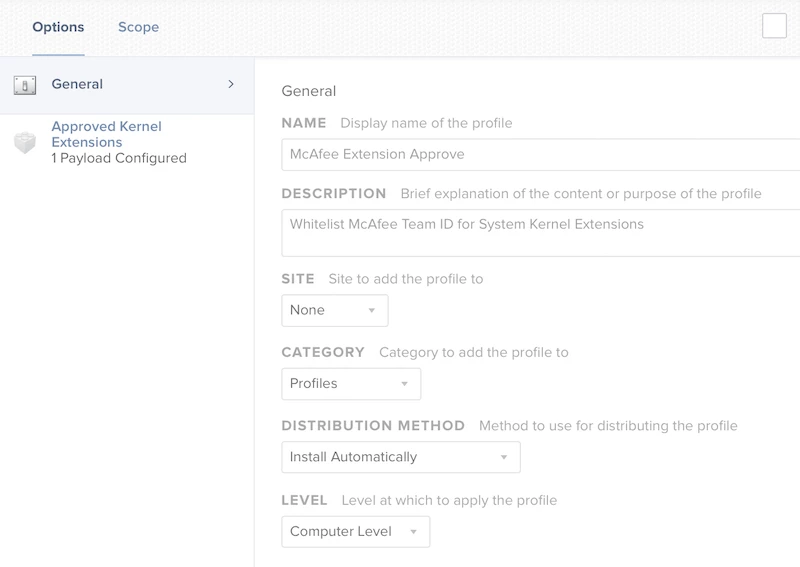Click the chevron on the General row
Screen dimensions: 800x567
pyautogui.click(x=231, y=84)
